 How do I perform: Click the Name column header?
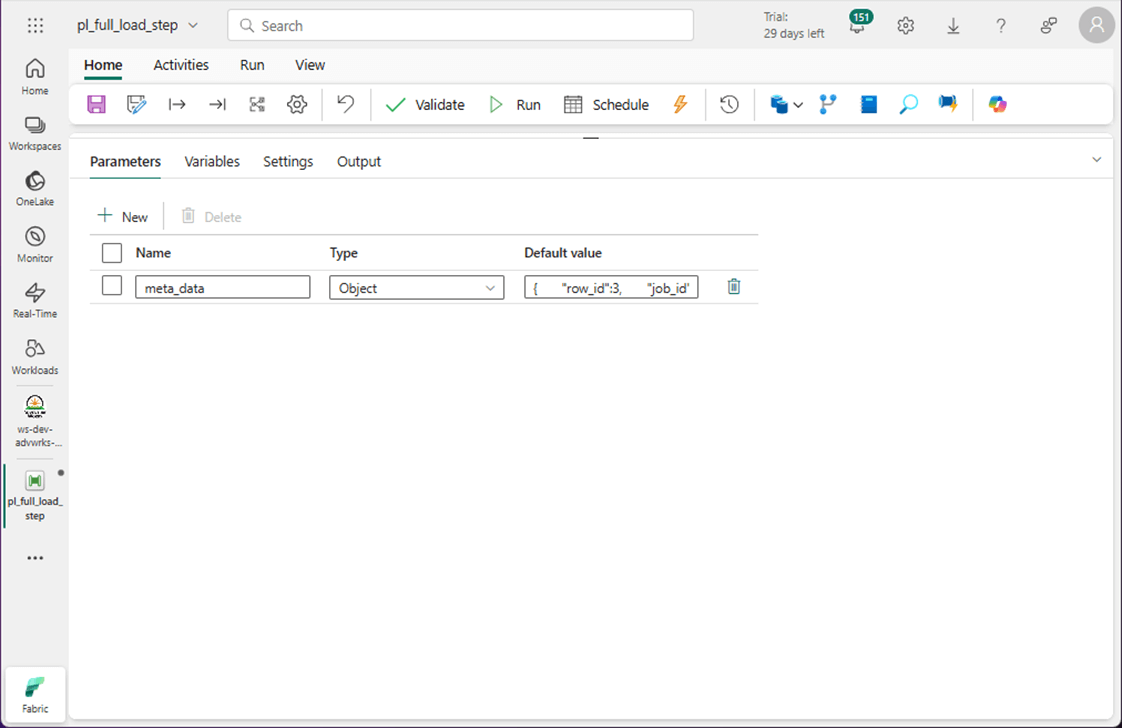(x=153, y=253)
